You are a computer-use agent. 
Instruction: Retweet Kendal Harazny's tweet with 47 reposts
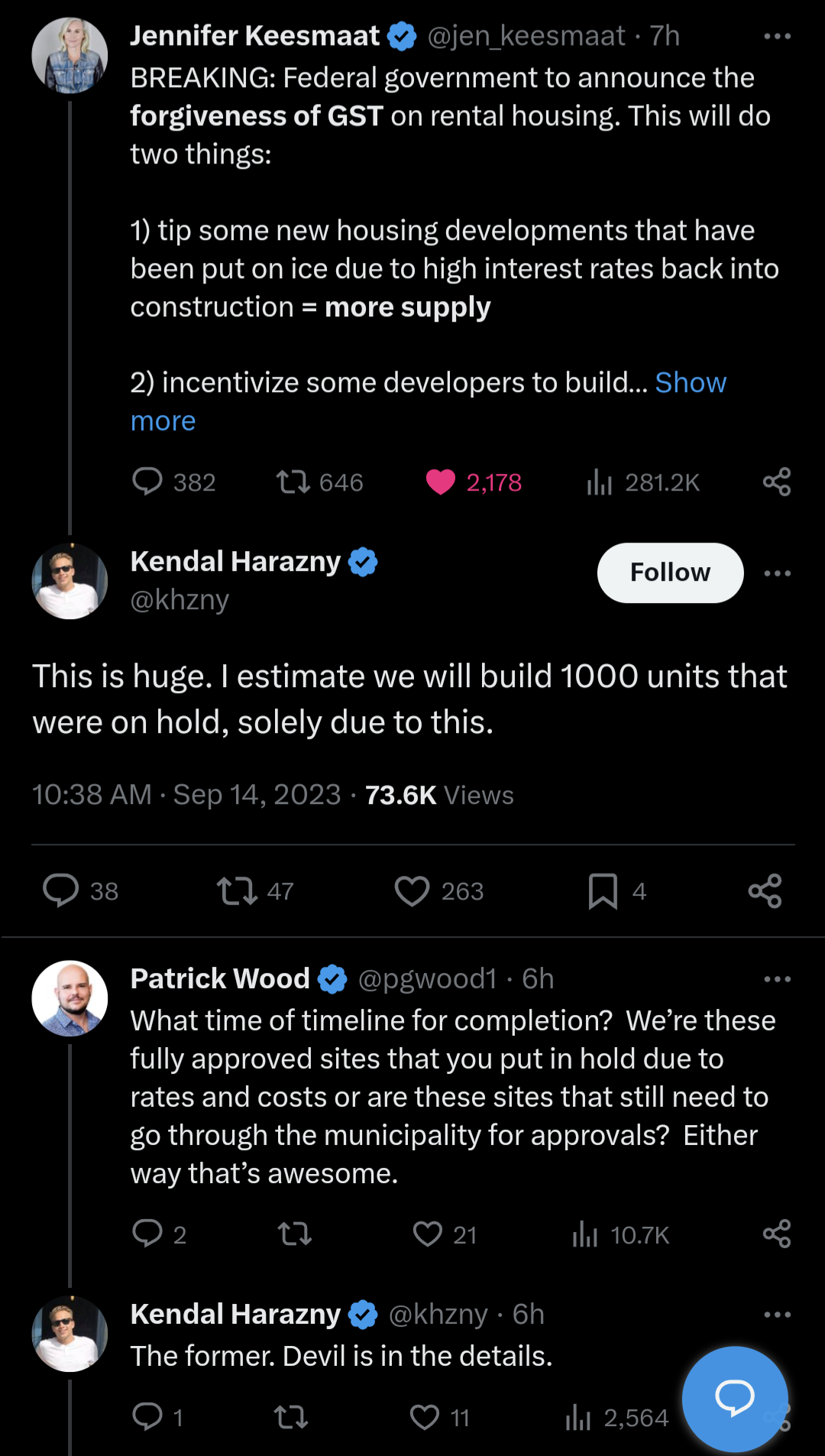tap(237, 891)
